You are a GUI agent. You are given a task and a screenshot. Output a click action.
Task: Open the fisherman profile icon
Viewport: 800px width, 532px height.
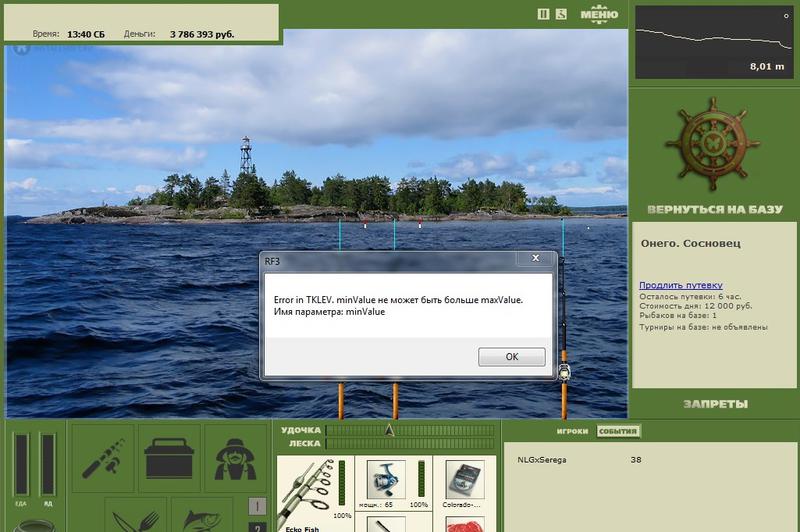pos(235,458)
